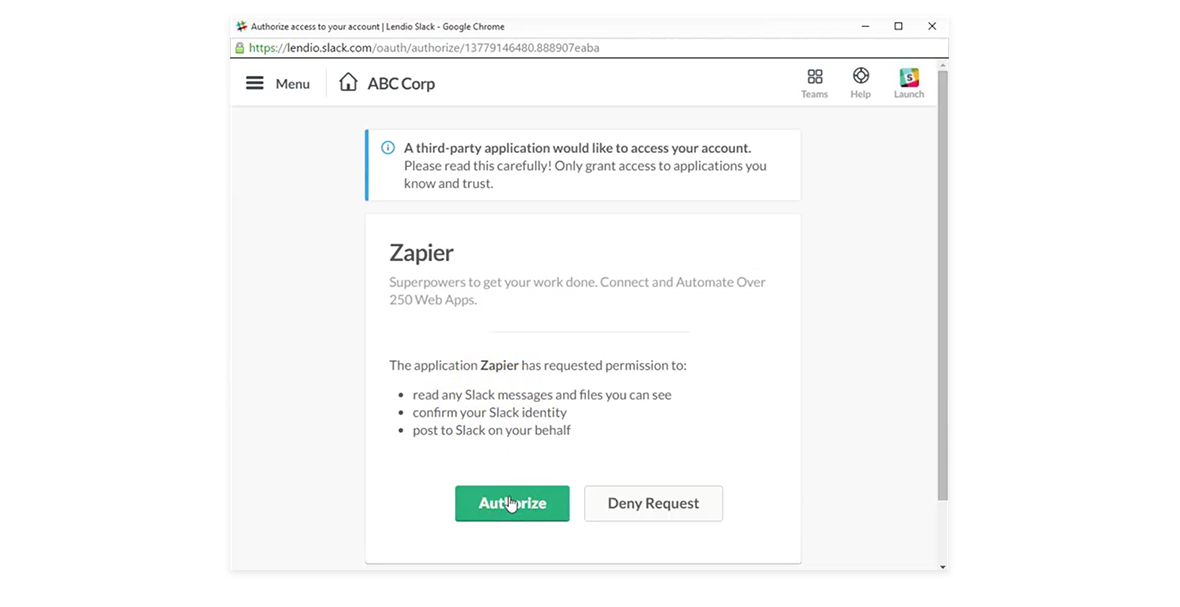Click the Zapier application heading
The height and width of the screenshot is (607, 1180).
point(421,253)
